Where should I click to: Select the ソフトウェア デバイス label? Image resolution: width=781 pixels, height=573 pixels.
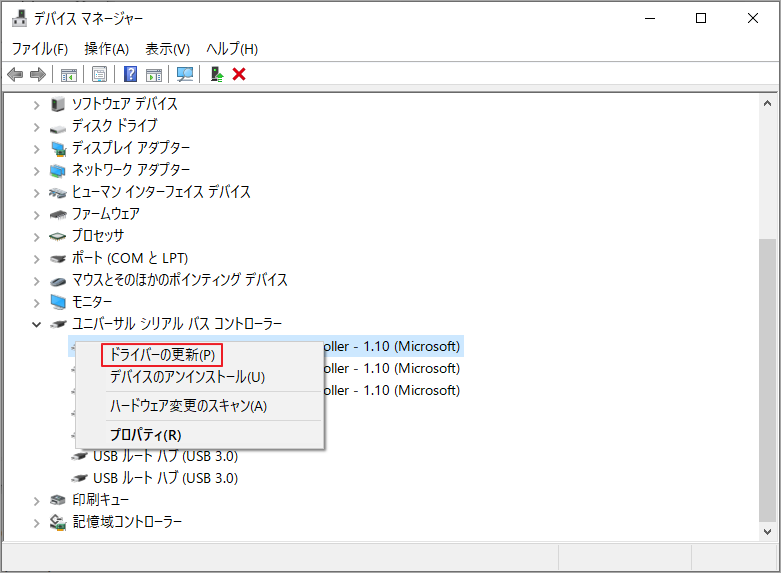pyautogui.click(x=125, y=104)
